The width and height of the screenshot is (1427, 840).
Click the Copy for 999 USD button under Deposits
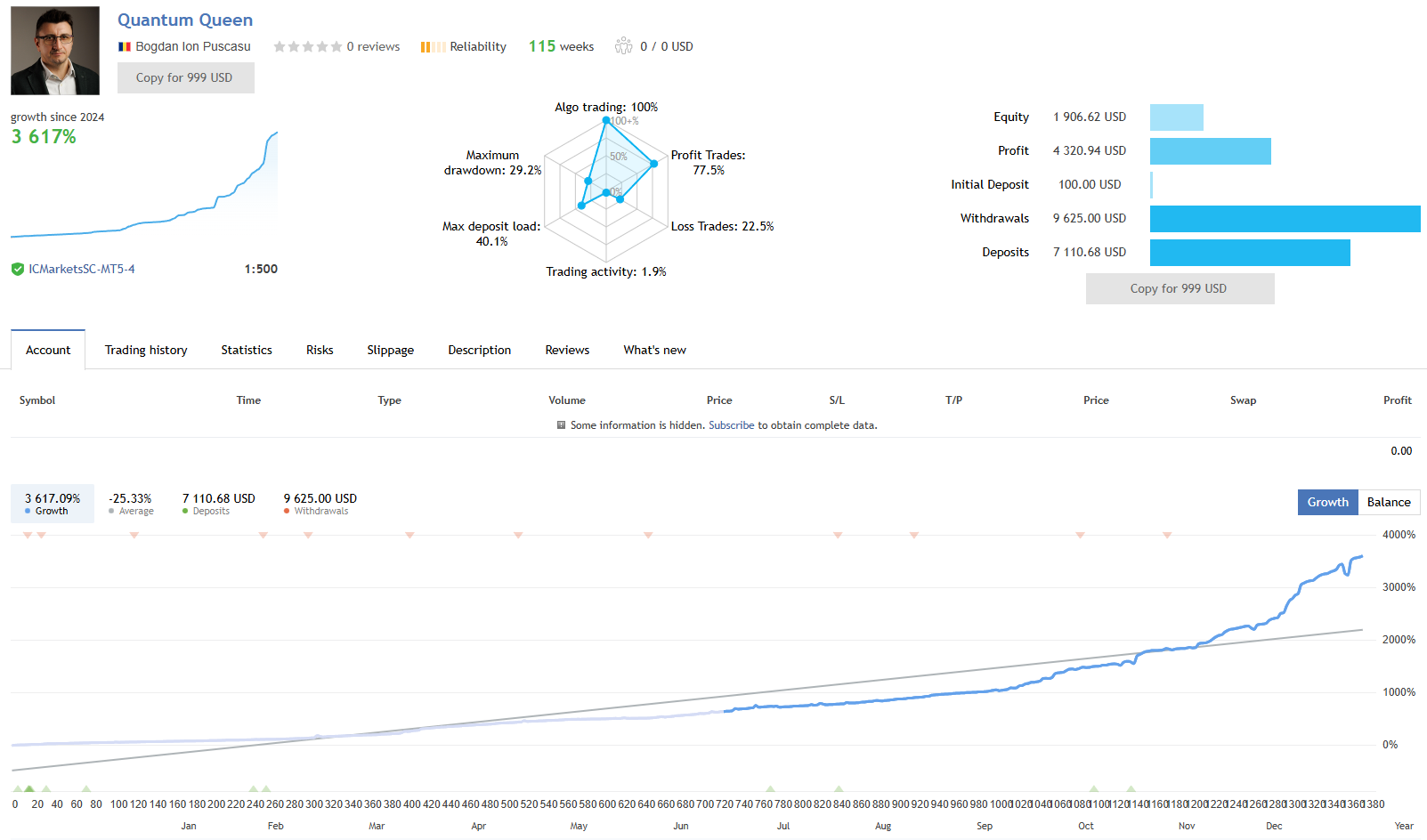(x=1180, y=288)
